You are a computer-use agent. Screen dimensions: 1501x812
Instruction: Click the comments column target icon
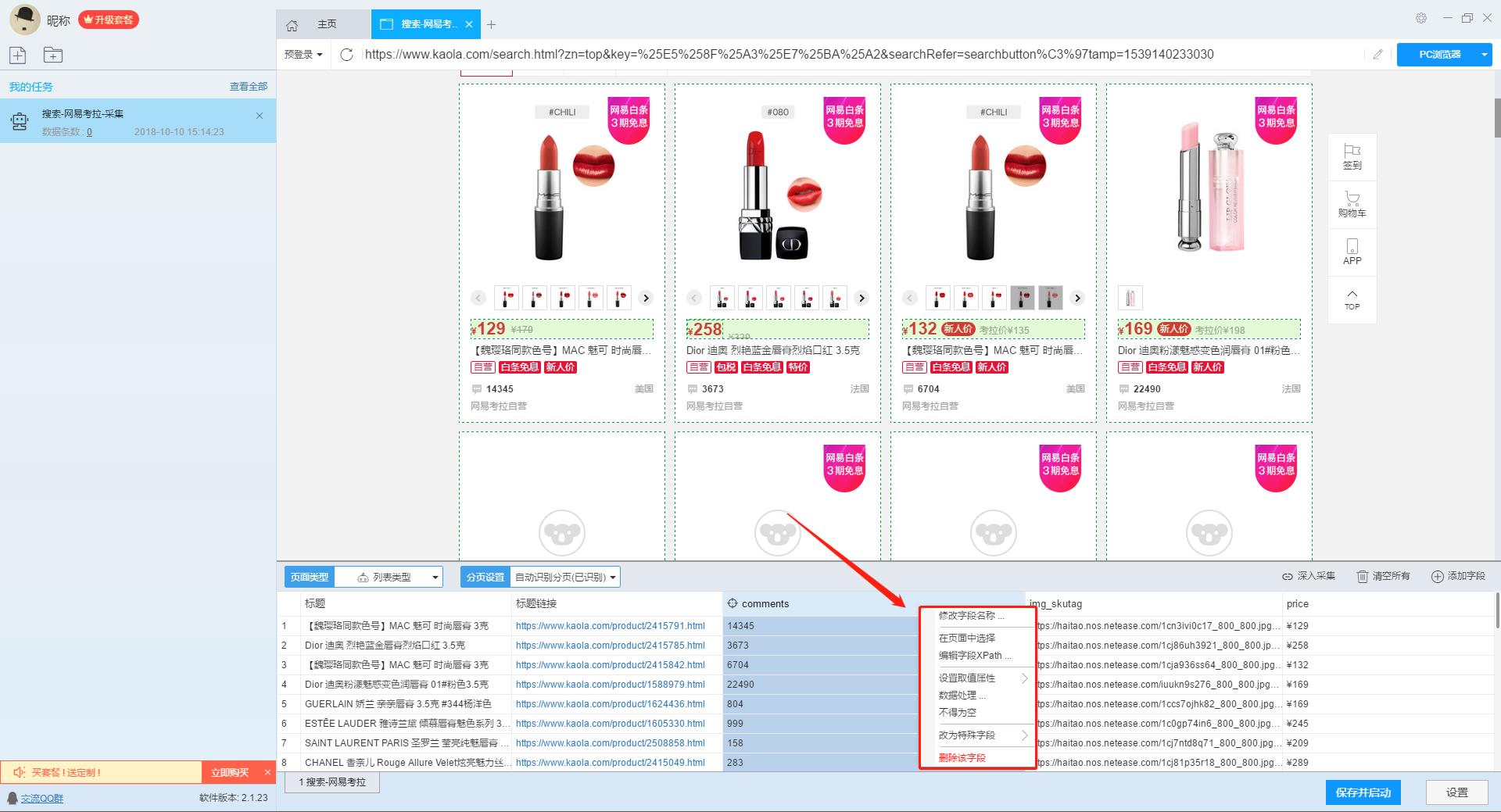[x=733, y=603]
